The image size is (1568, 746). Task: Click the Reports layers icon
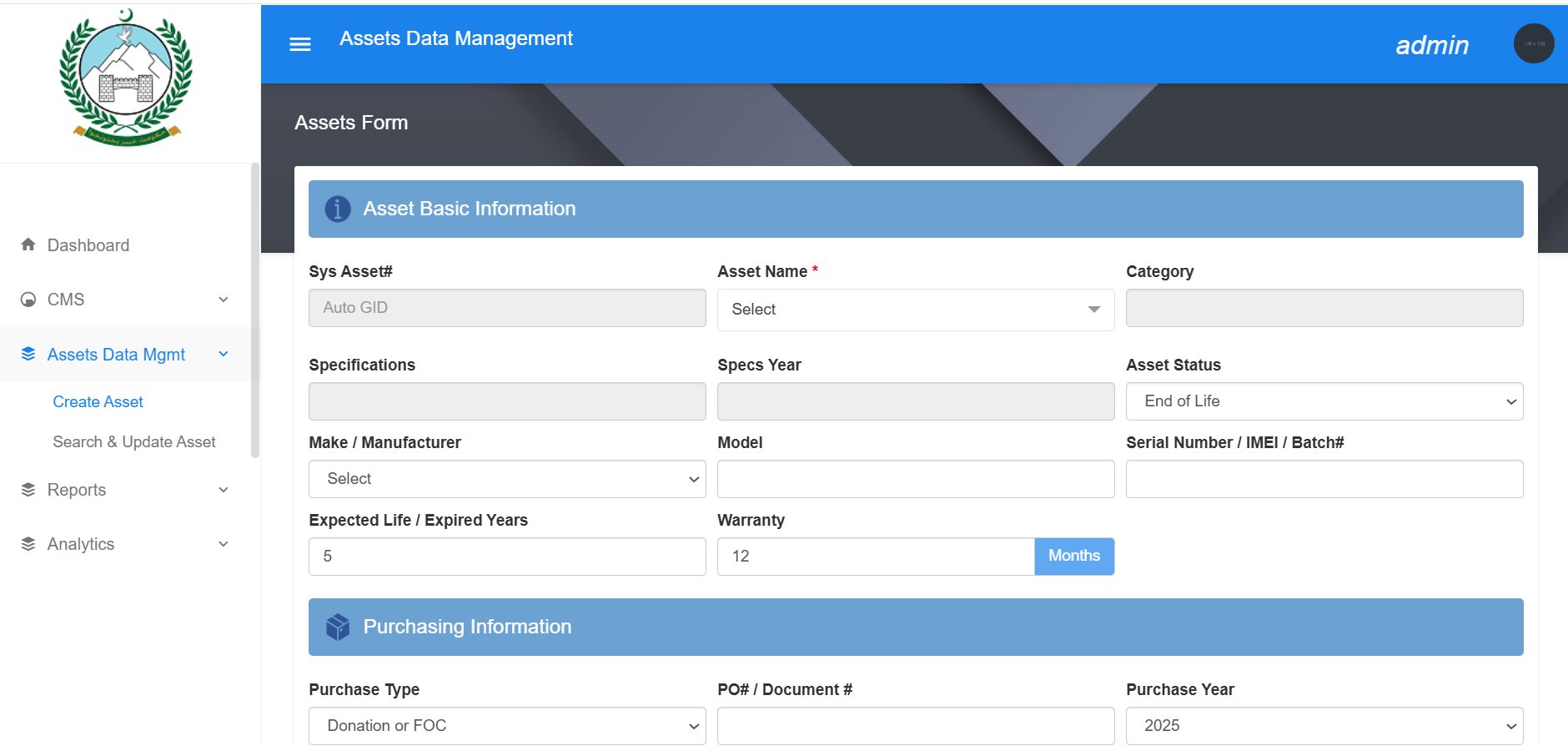pyautogui.click(x=28, y=490)
